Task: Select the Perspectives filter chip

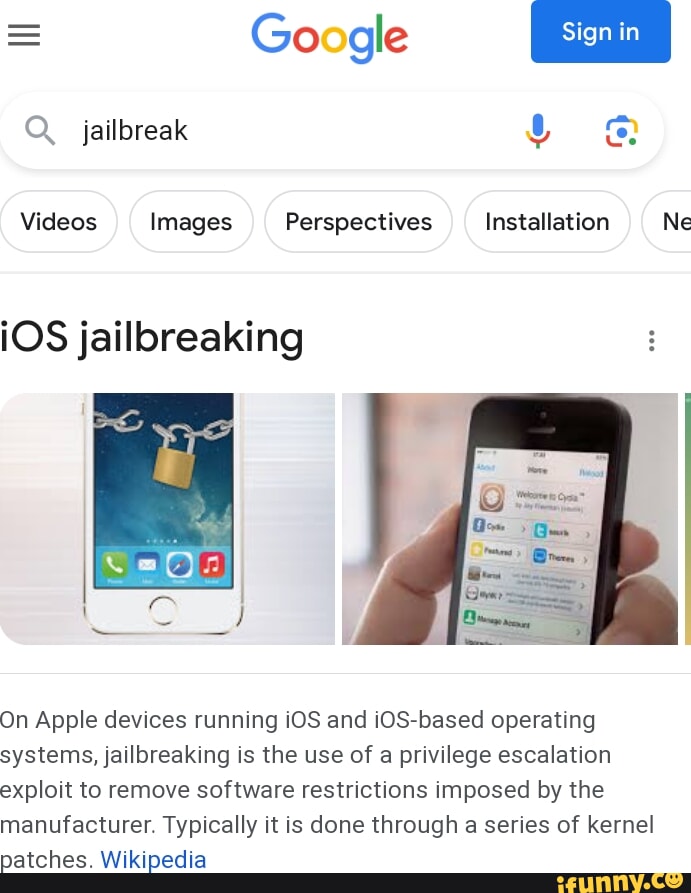Action: pos(358,222)
